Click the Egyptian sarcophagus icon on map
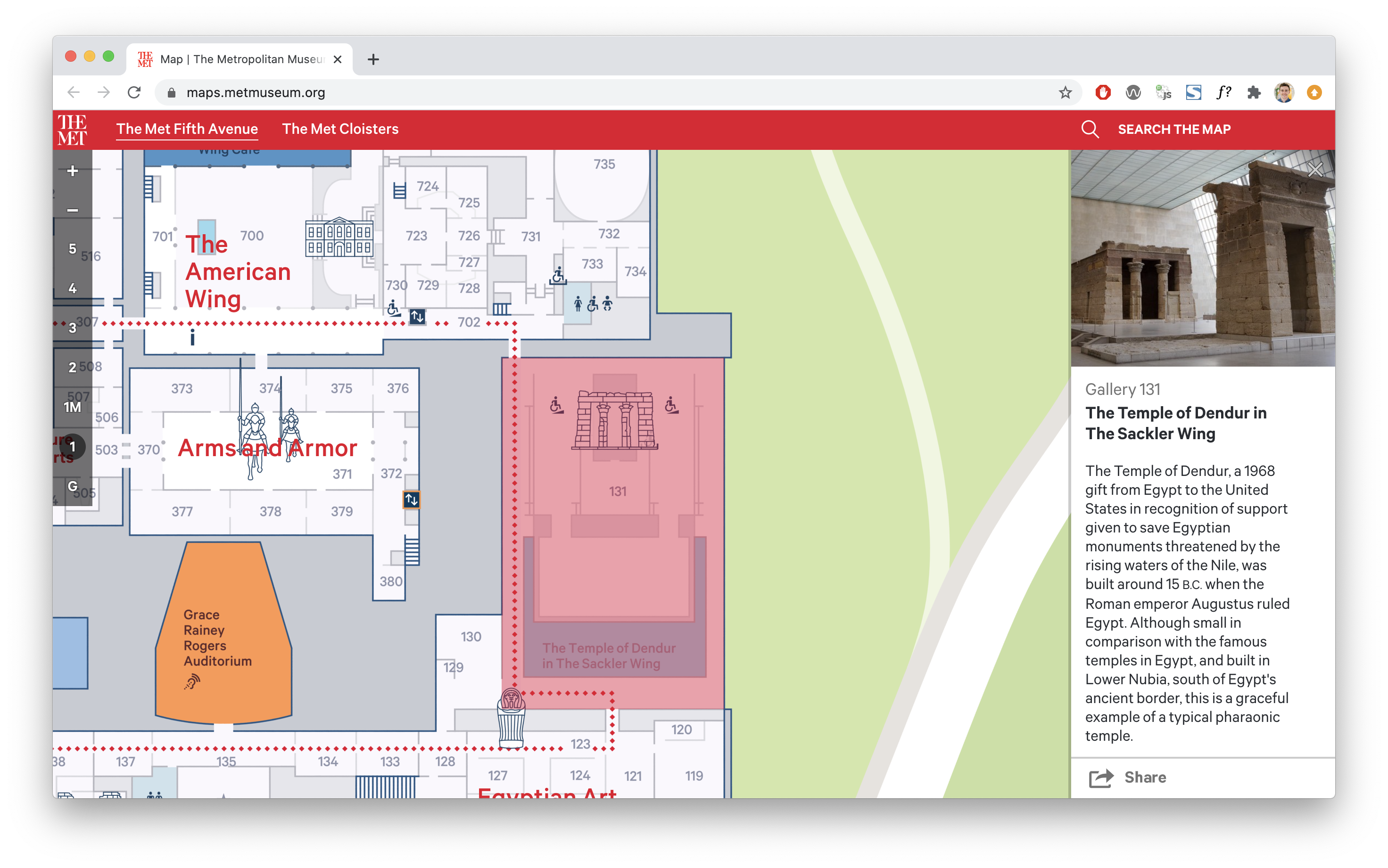1388x868 pixels. click(x=511, y=718)
